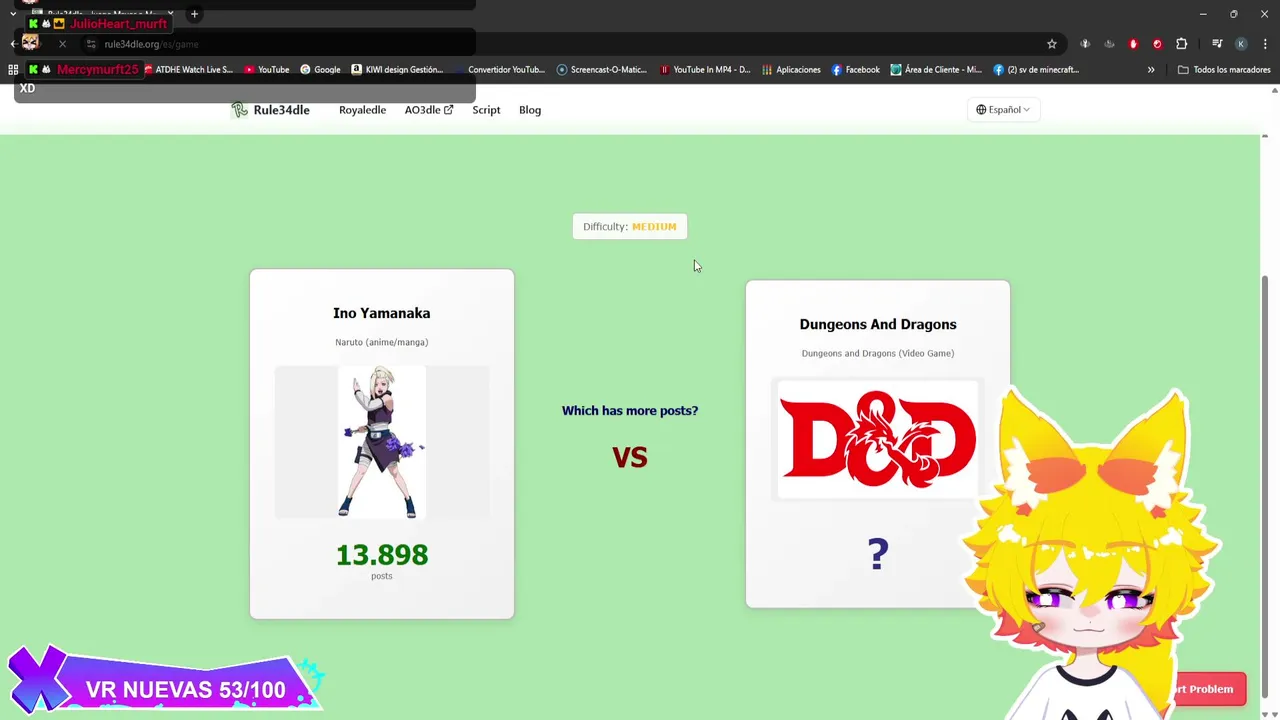1280x720 pixels.
Task: Click the Difficulty: MEDIUM badge
Action: pyautogui.click(x=630, y=227)
